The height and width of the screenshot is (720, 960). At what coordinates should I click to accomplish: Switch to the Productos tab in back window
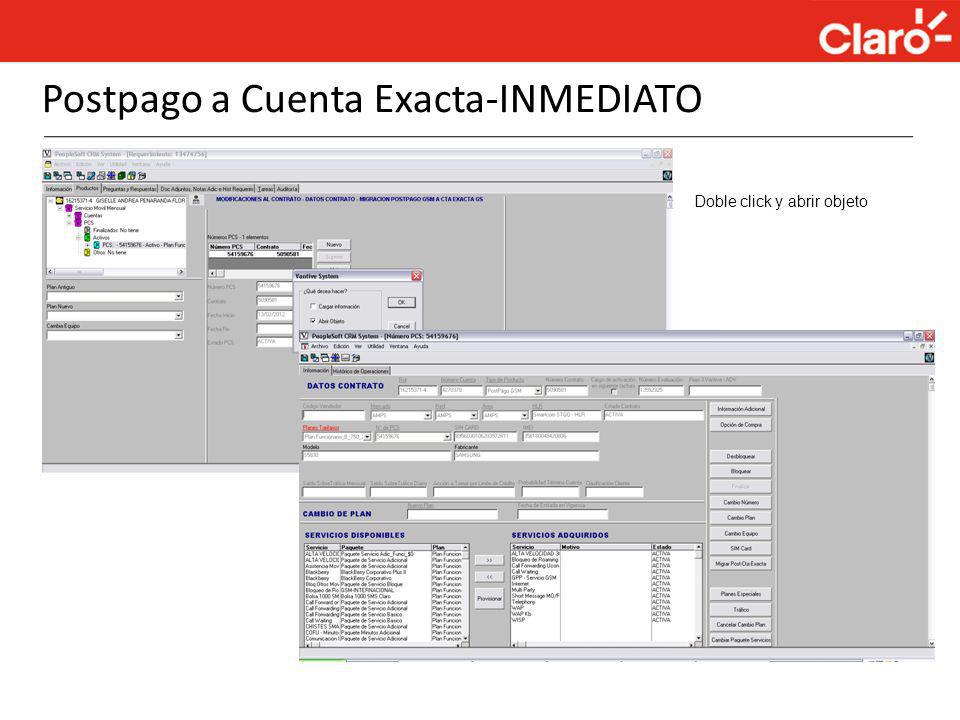[x=88, y=189]
